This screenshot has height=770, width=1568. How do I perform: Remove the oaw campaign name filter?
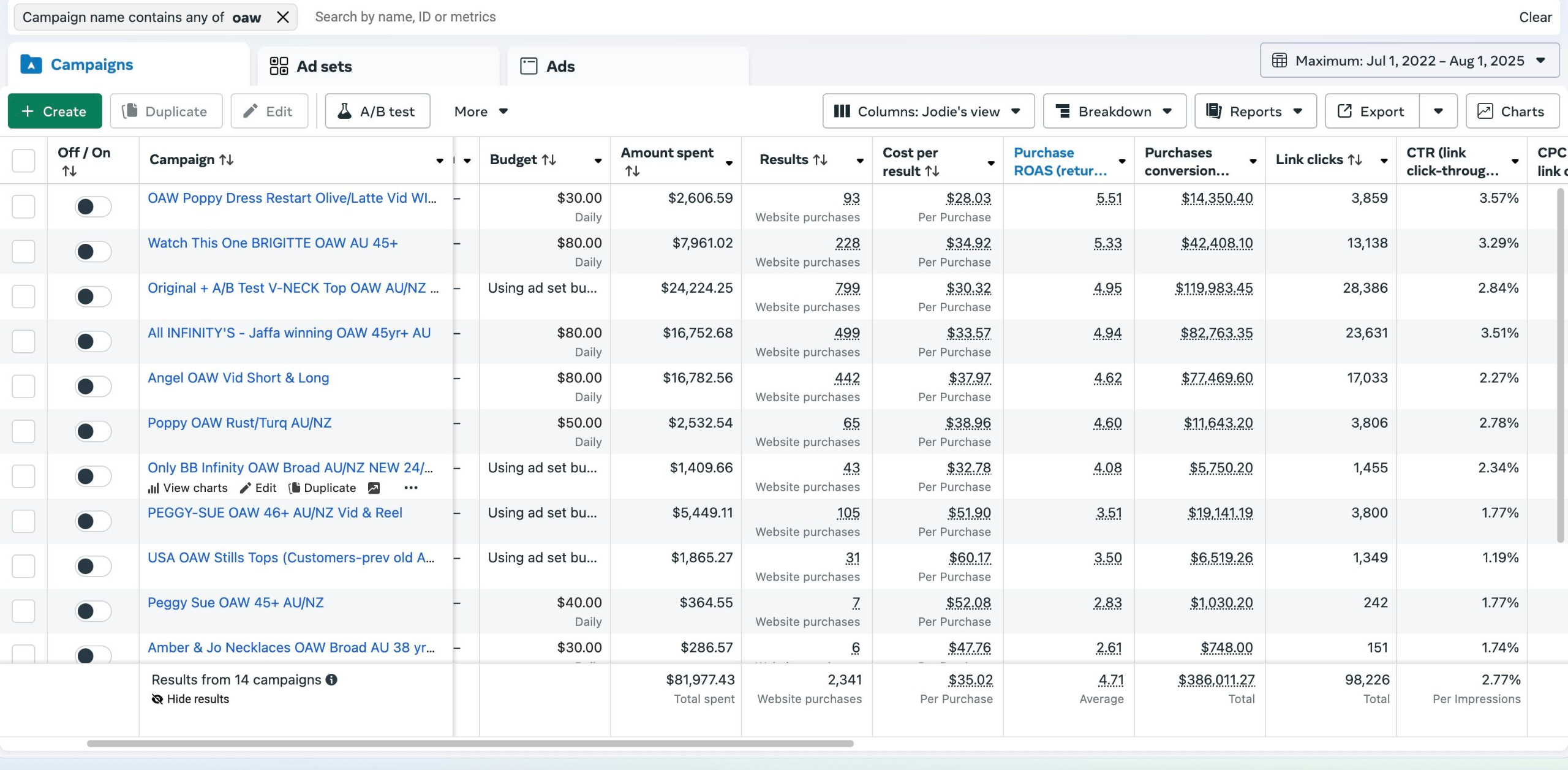tap(282, 17)
